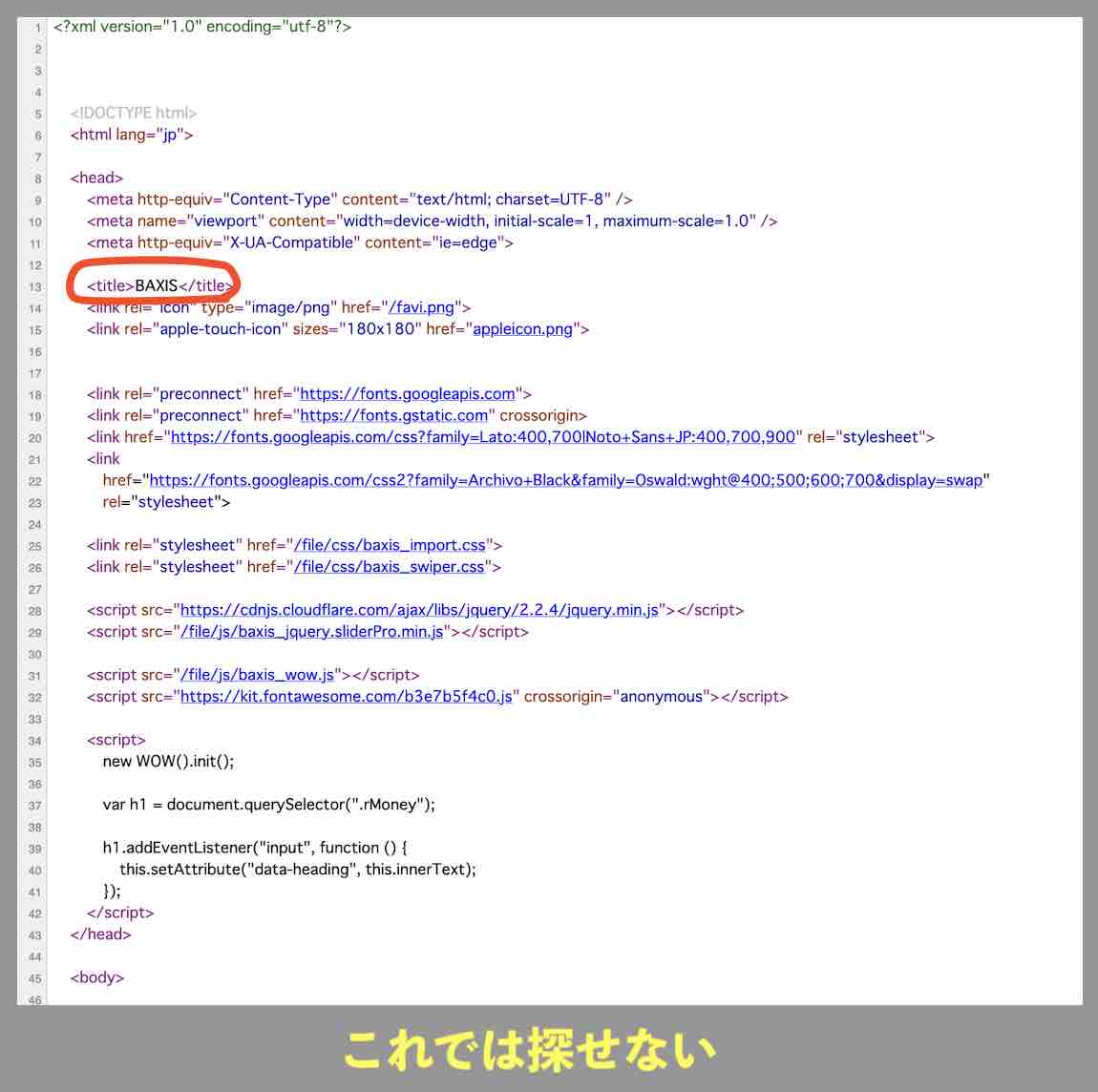Screen dimensions: 1098x1092
Task: Click line number 13 in the gutter
Action: (x=35, y=286)
